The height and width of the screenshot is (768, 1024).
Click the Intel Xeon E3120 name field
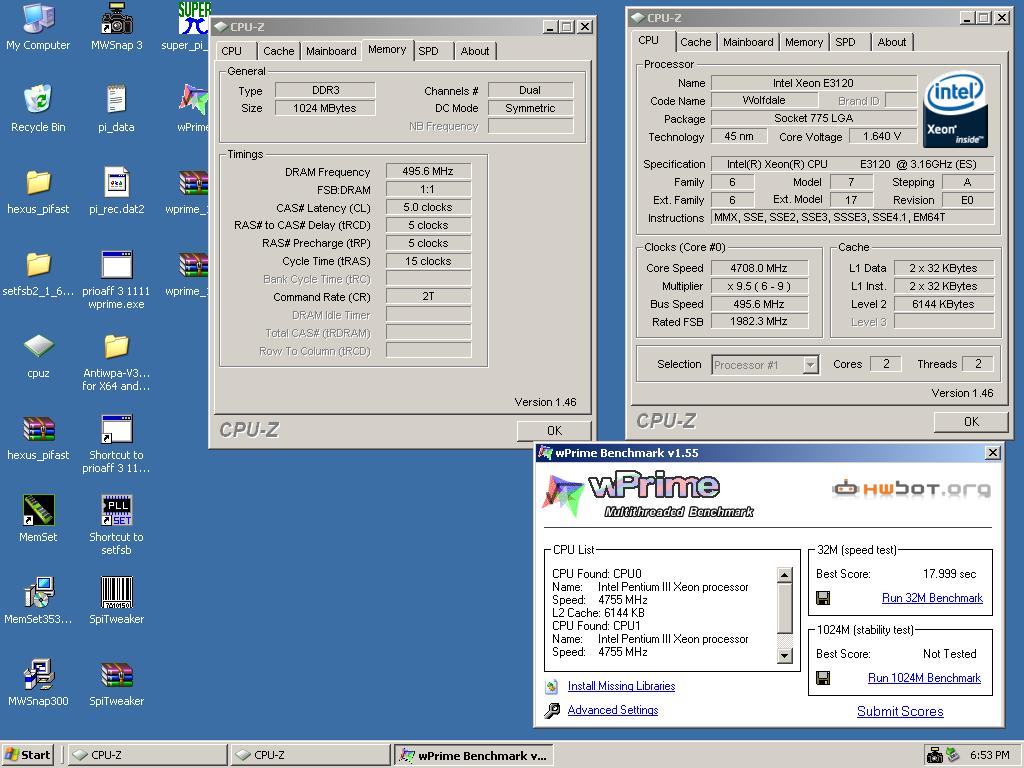tap(813, 83)
